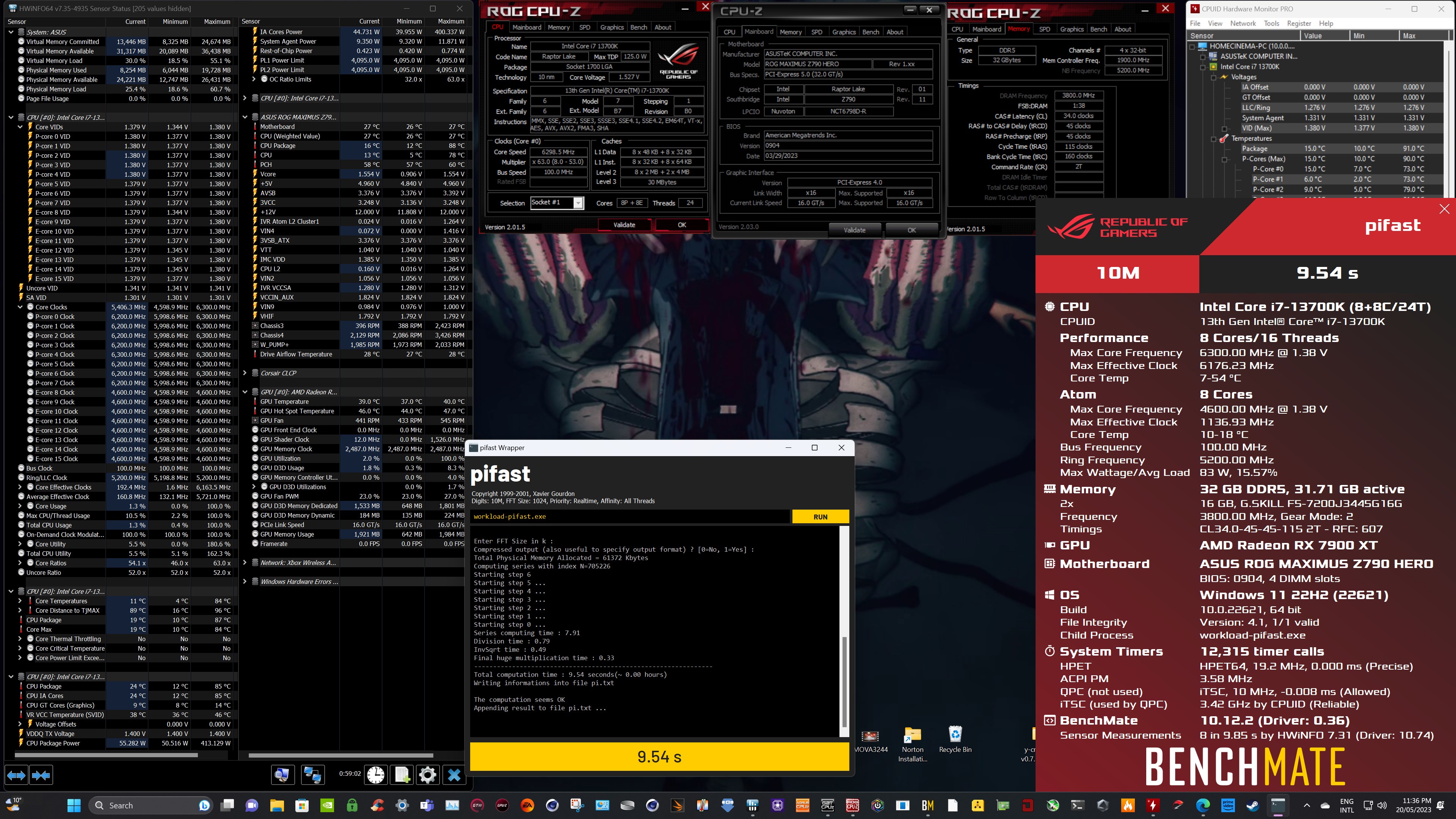This screenshot has width=1456, height=819.
Task: Select Graphics tab in middle CPU-Z window
Action: [843, 32]
